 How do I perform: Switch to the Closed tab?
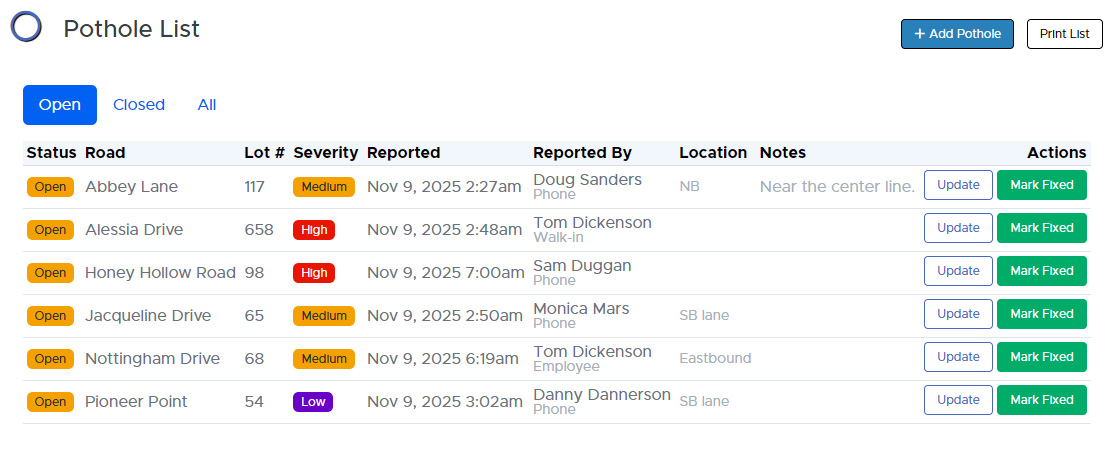(x=139, y=105)
